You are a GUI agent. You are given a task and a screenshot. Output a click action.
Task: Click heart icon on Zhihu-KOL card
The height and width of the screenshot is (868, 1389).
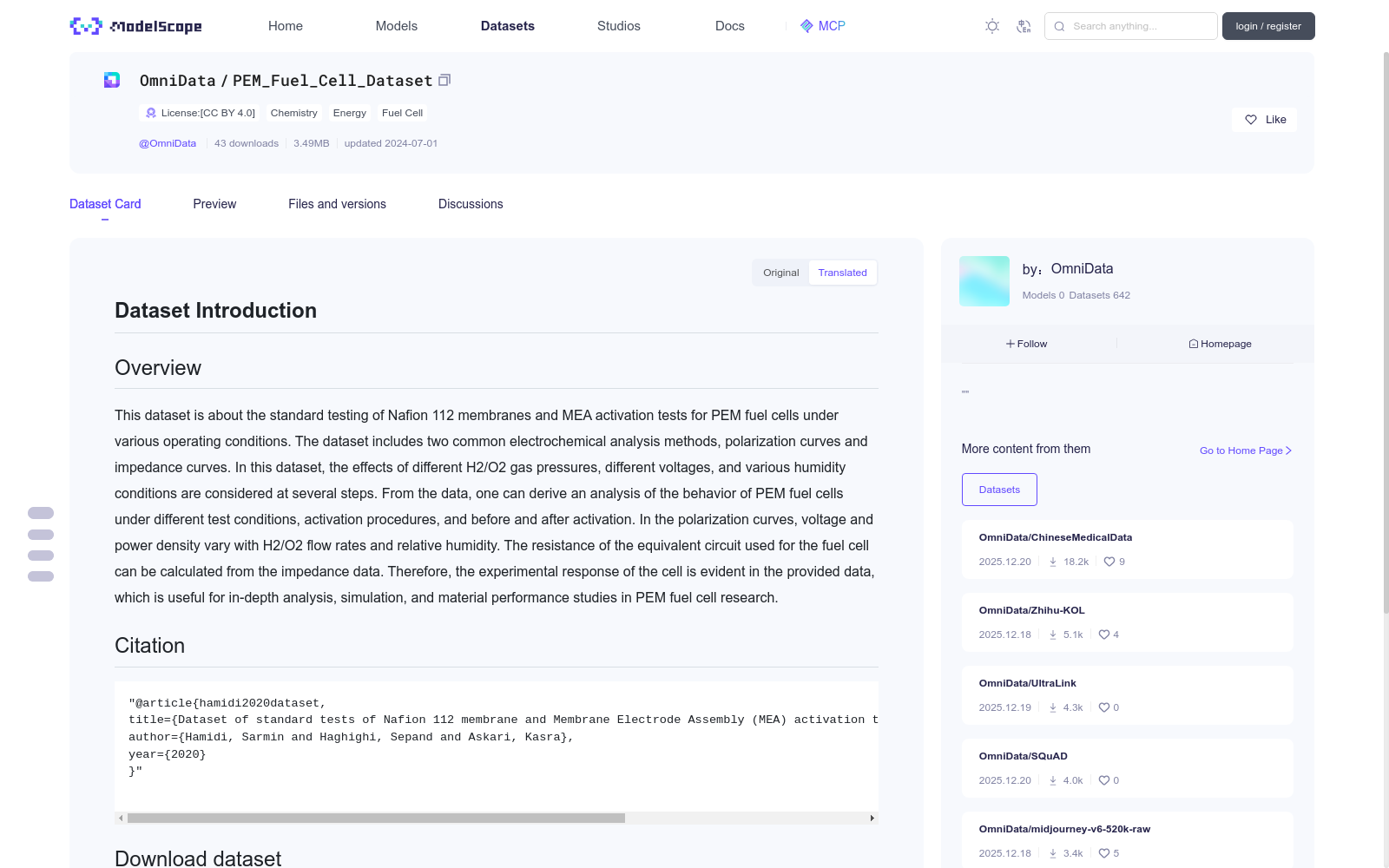click(1104, 635)
